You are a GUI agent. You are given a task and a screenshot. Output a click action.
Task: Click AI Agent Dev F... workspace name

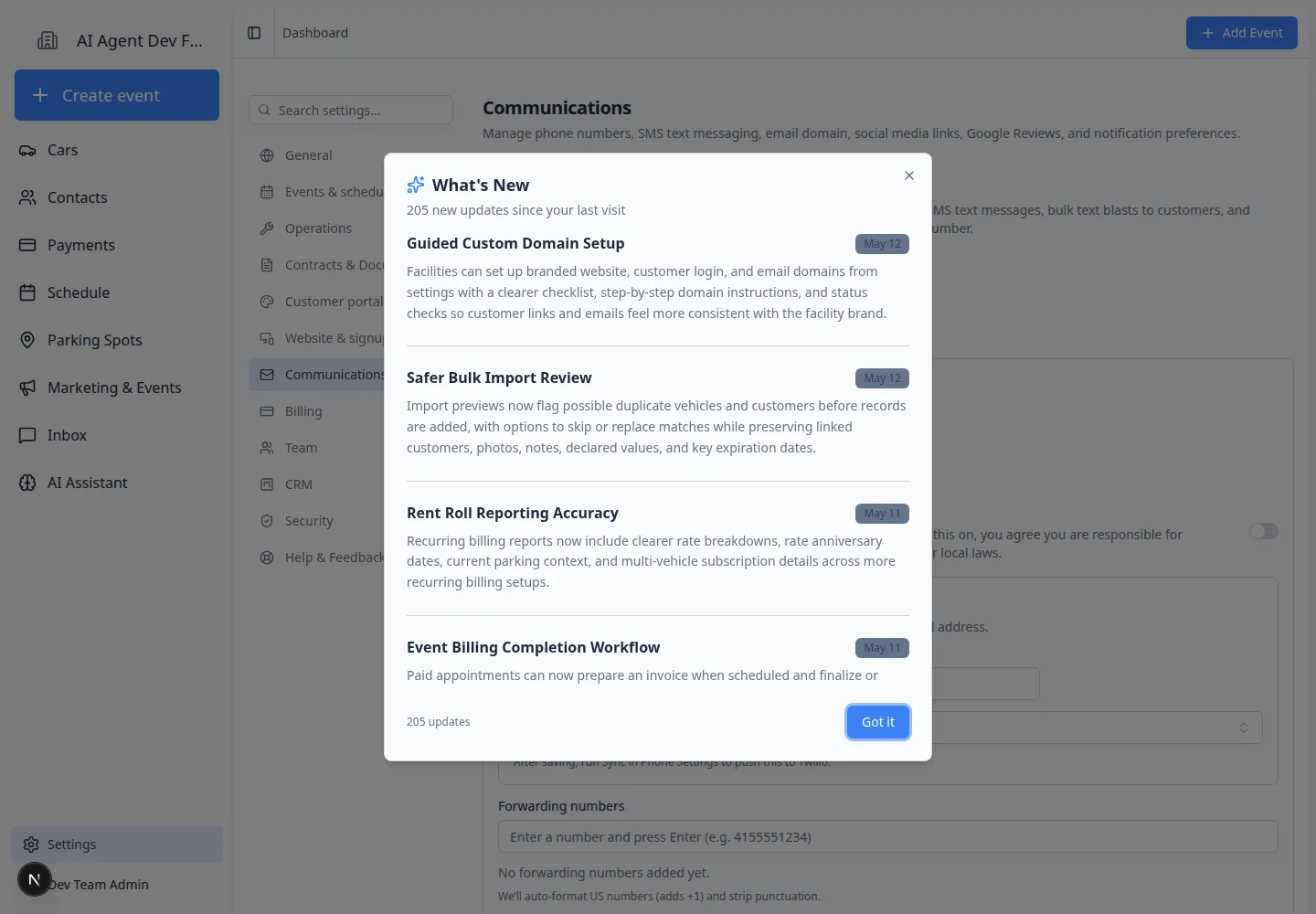pos(140,40)
